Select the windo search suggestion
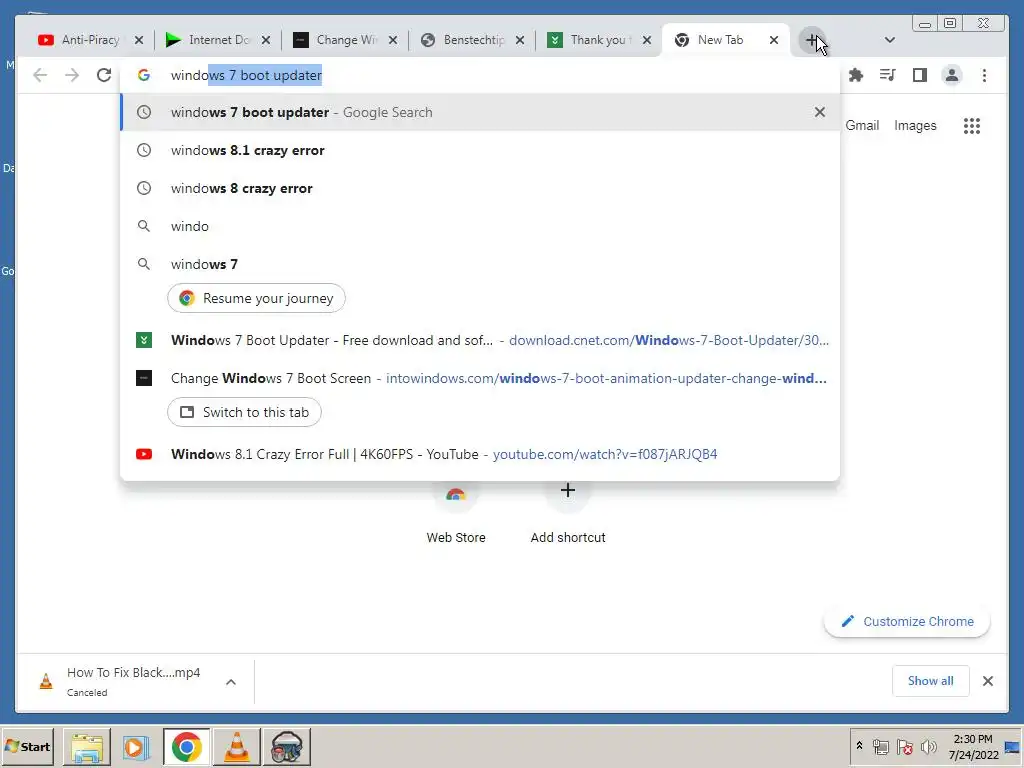The height and width of the screenshot is (768, 1024). [x=480, y=226]
